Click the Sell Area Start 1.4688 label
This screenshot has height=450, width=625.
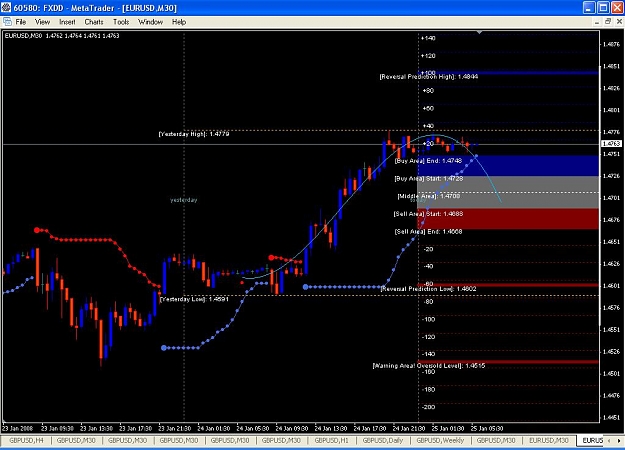[x=428, y=214]
